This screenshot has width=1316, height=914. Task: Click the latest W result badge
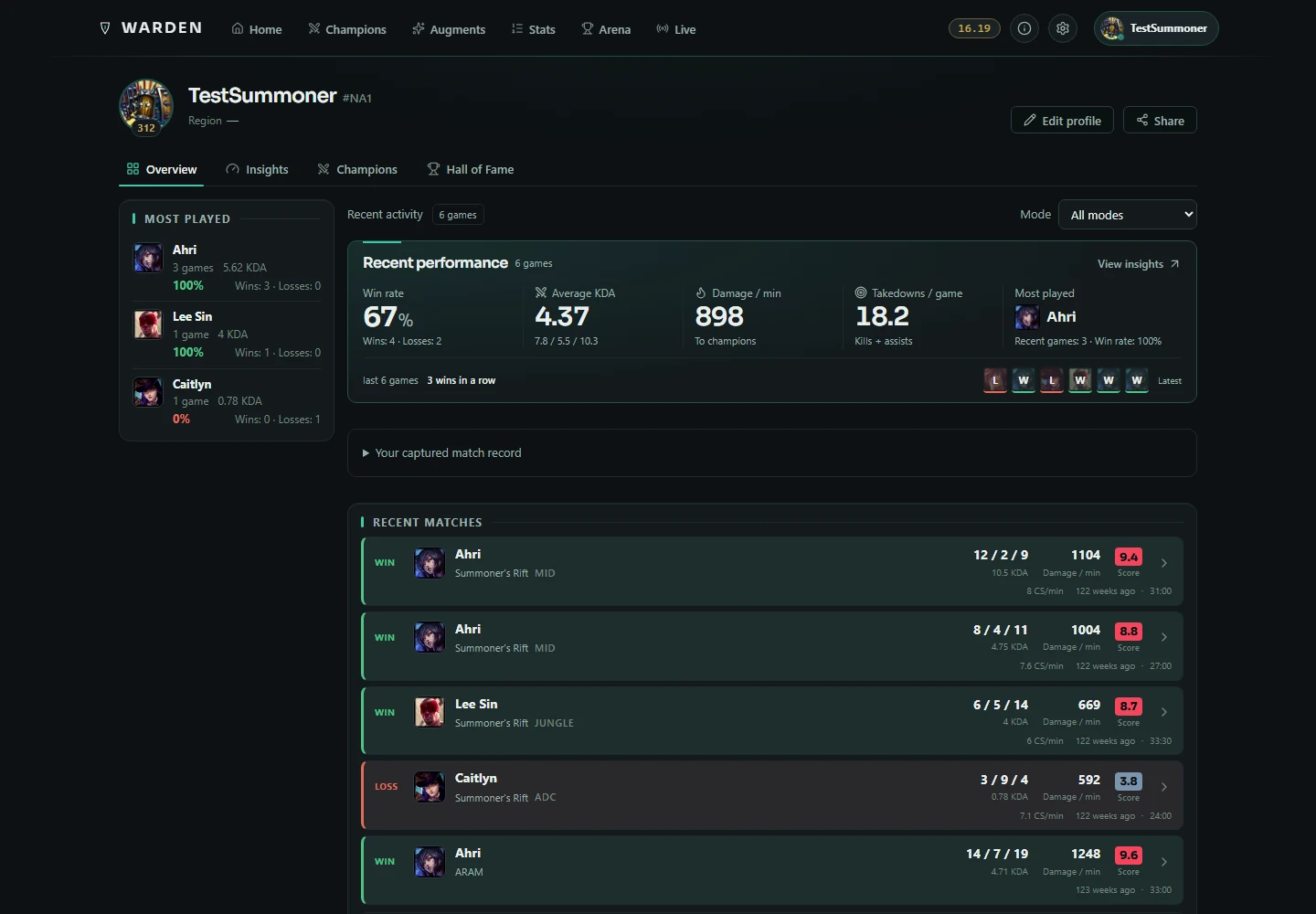pyautogui.click(x=1137, y=380)
